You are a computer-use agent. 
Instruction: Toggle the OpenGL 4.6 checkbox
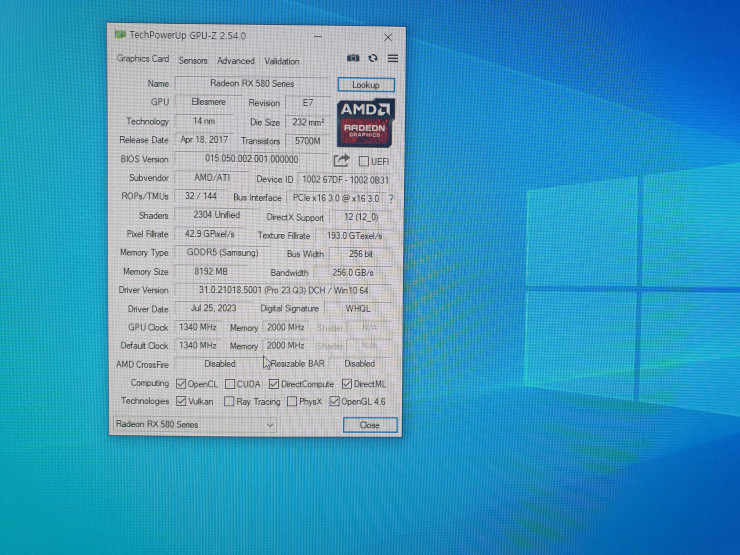[335, 402]
